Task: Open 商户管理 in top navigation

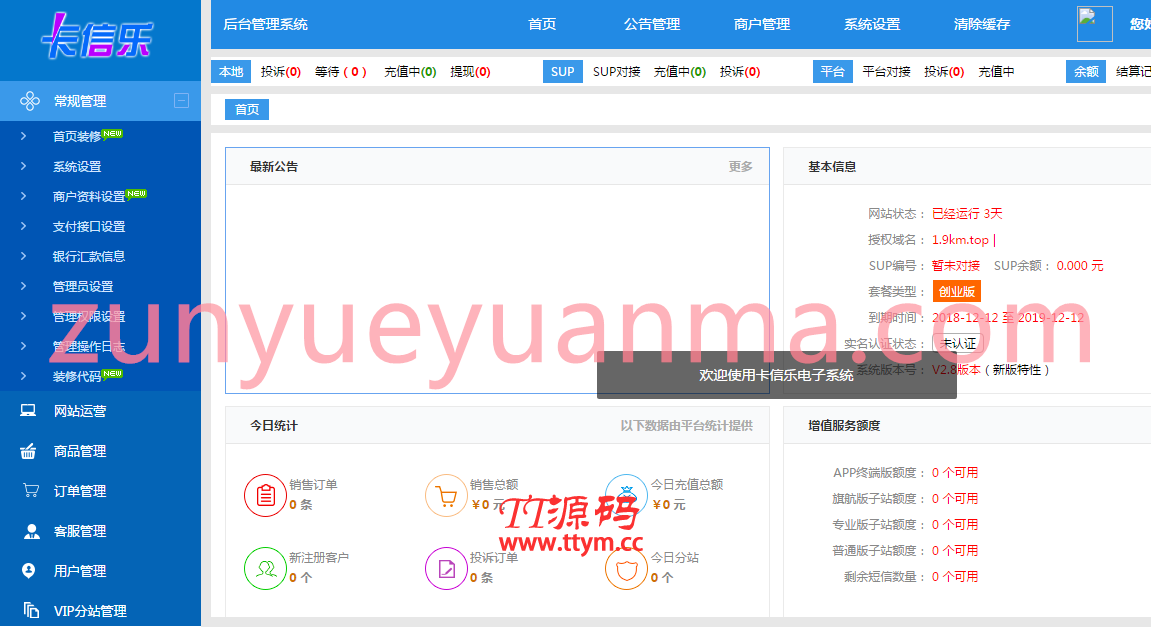Action: 762,24
